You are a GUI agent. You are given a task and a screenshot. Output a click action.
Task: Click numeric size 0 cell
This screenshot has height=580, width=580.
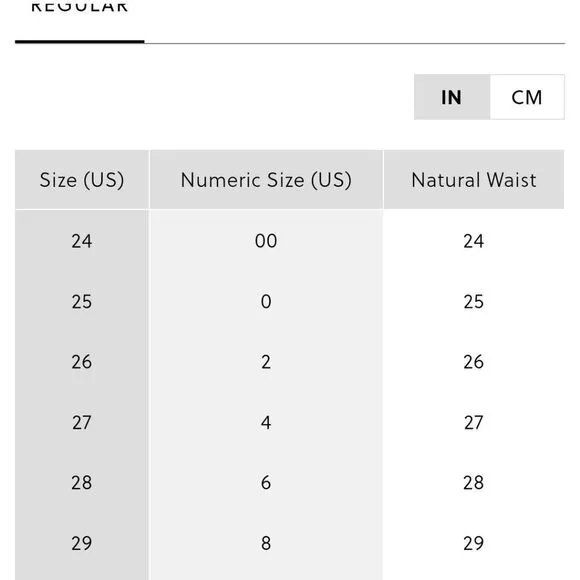pos(266,301)
